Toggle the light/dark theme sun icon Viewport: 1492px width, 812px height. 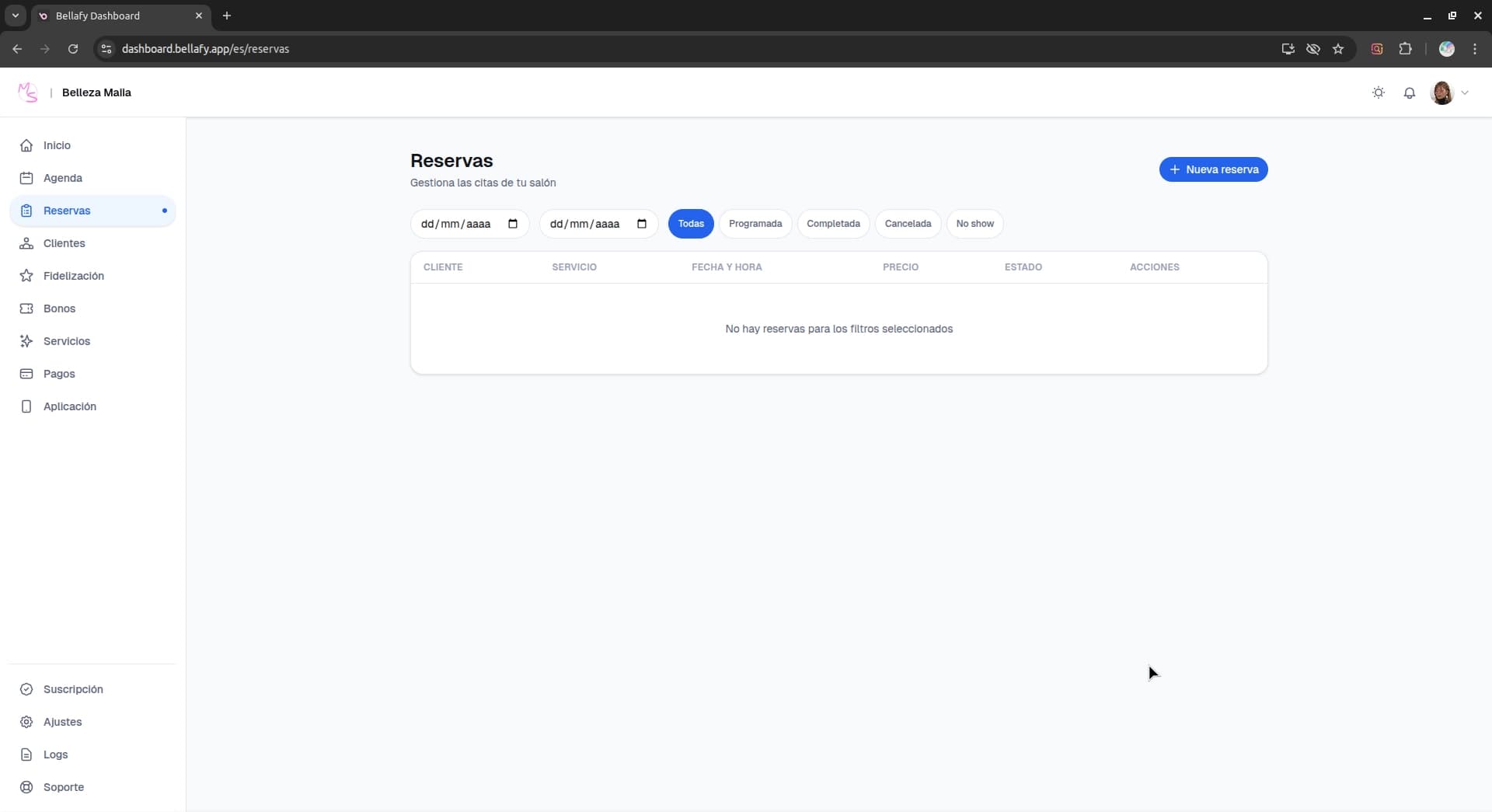click(x=1379, y=92)
